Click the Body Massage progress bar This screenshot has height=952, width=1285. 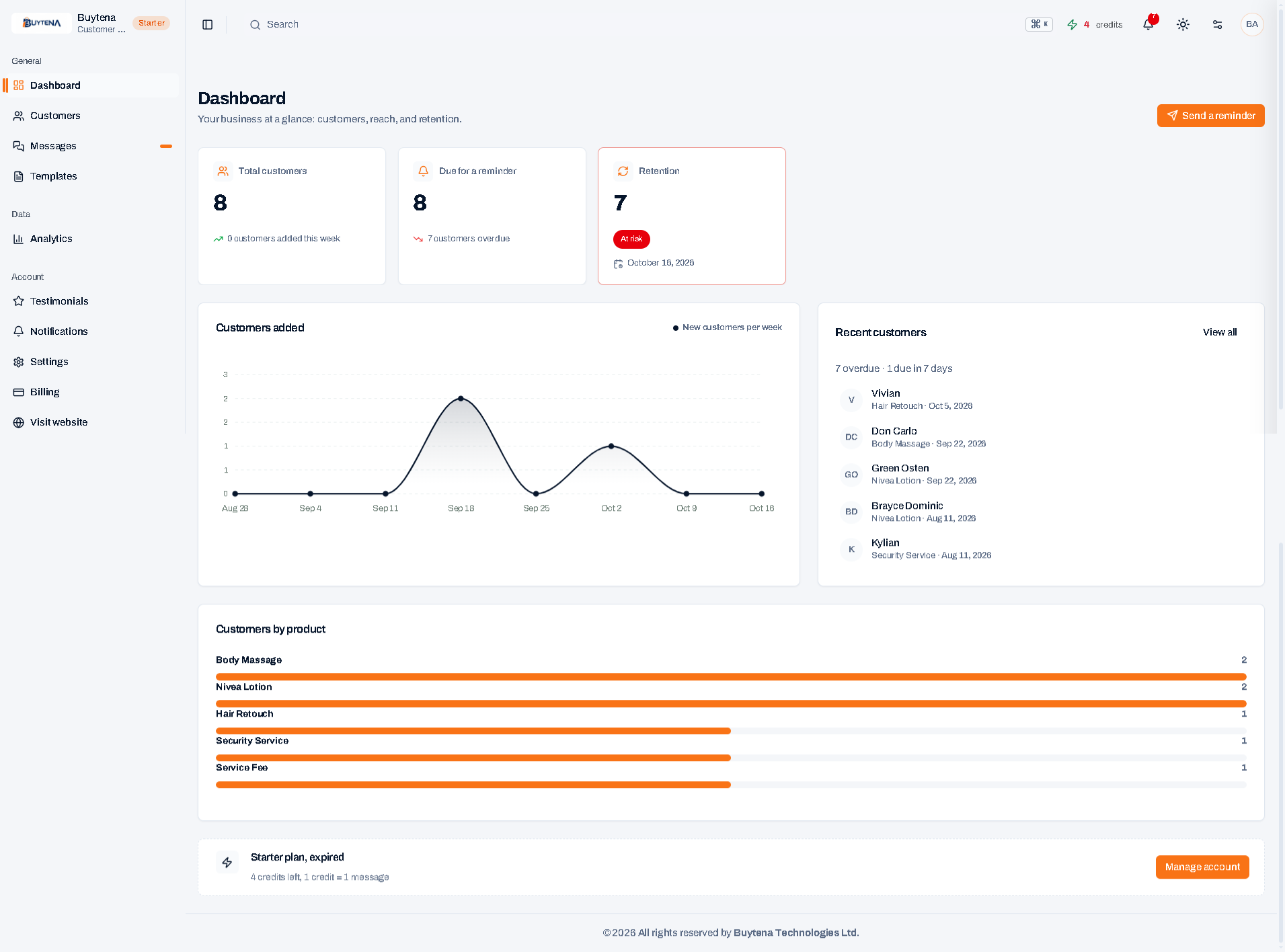[x=731, y=677]
